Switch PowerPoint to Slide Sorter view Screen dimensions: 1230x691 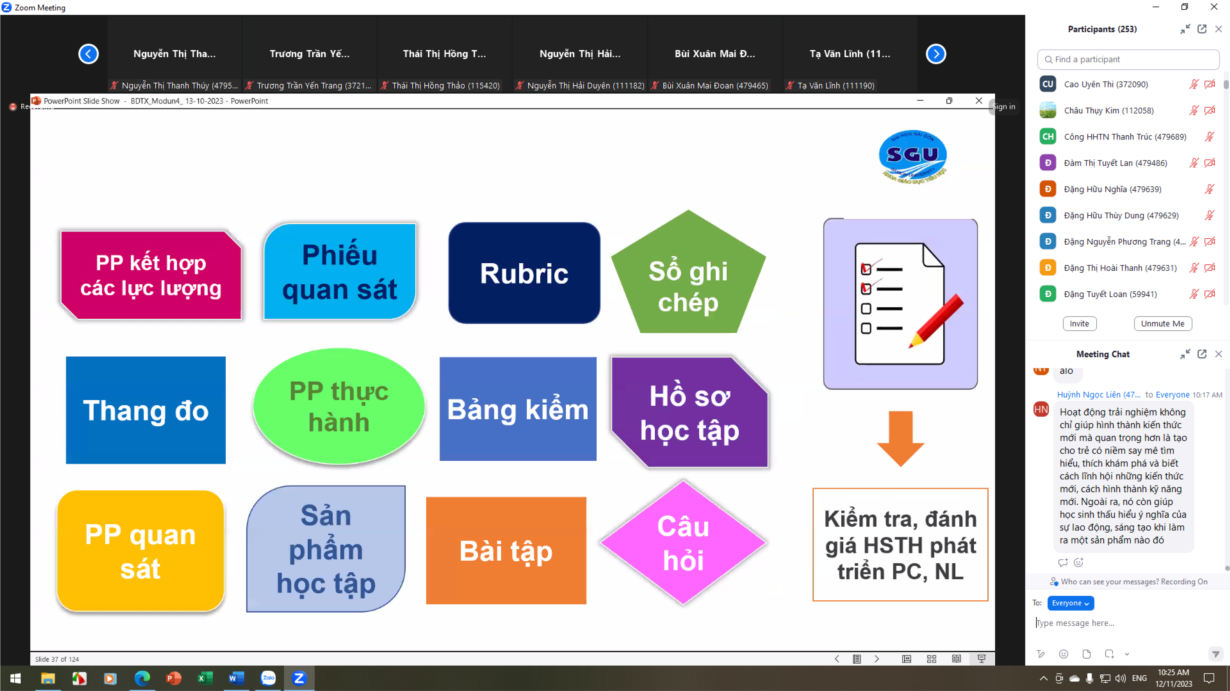click(x=932, y=659)
